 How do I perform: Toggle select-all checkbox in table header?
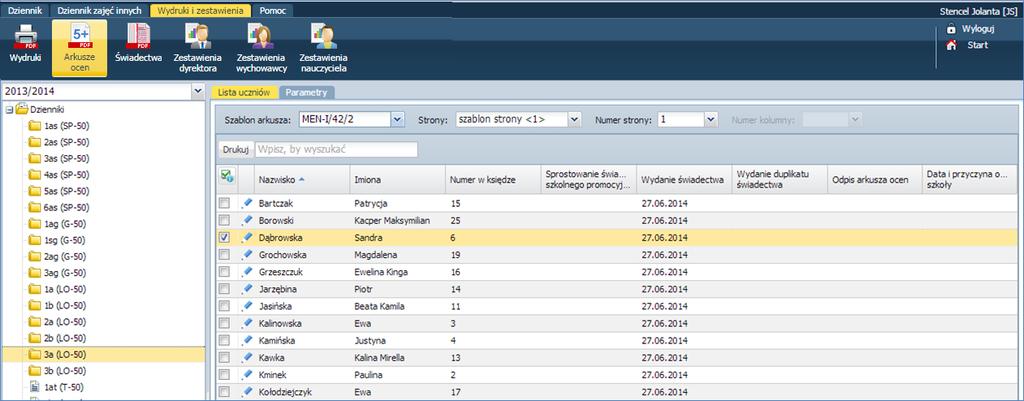point(227,176)
